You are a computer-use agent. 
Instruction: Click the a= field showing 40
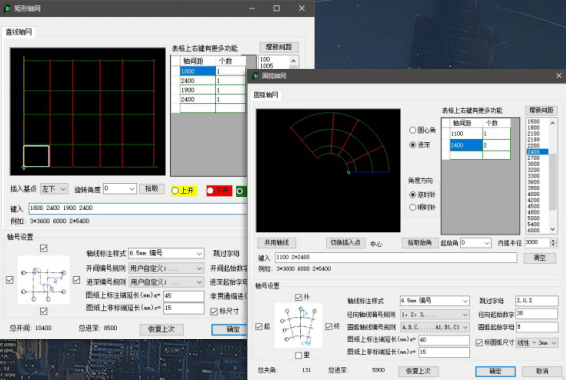coord(444,340)
